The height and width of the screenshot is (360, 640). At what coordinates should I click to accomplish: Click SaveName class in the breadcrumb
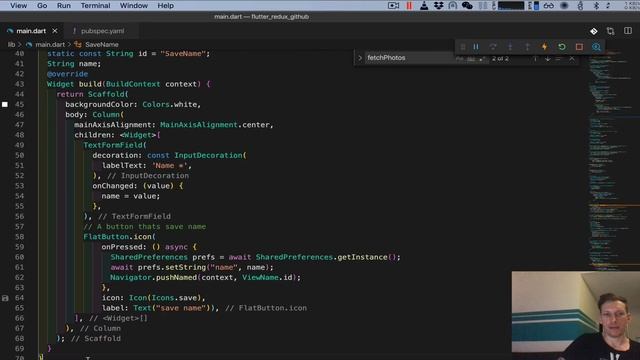pyautogui.click(x=102, y=44)
